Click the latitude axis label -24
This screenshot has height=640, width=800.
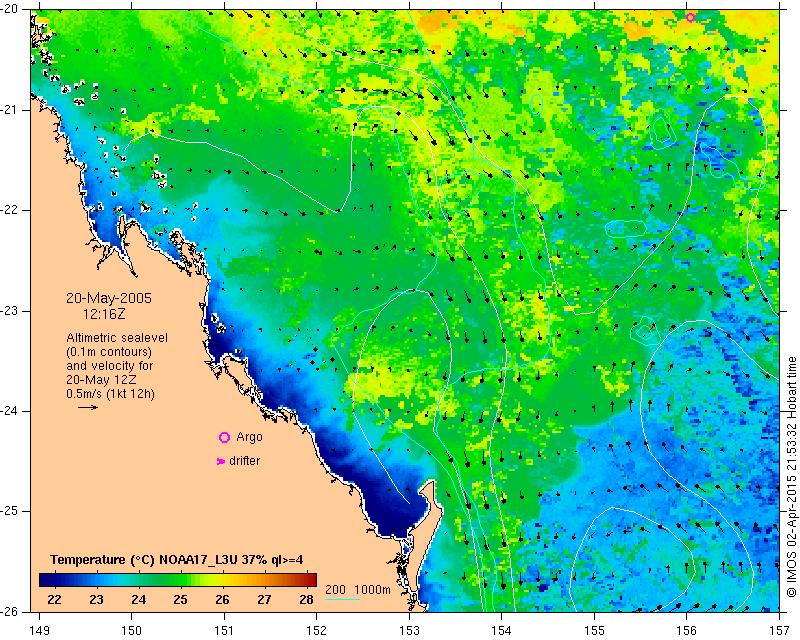point(10,411)
